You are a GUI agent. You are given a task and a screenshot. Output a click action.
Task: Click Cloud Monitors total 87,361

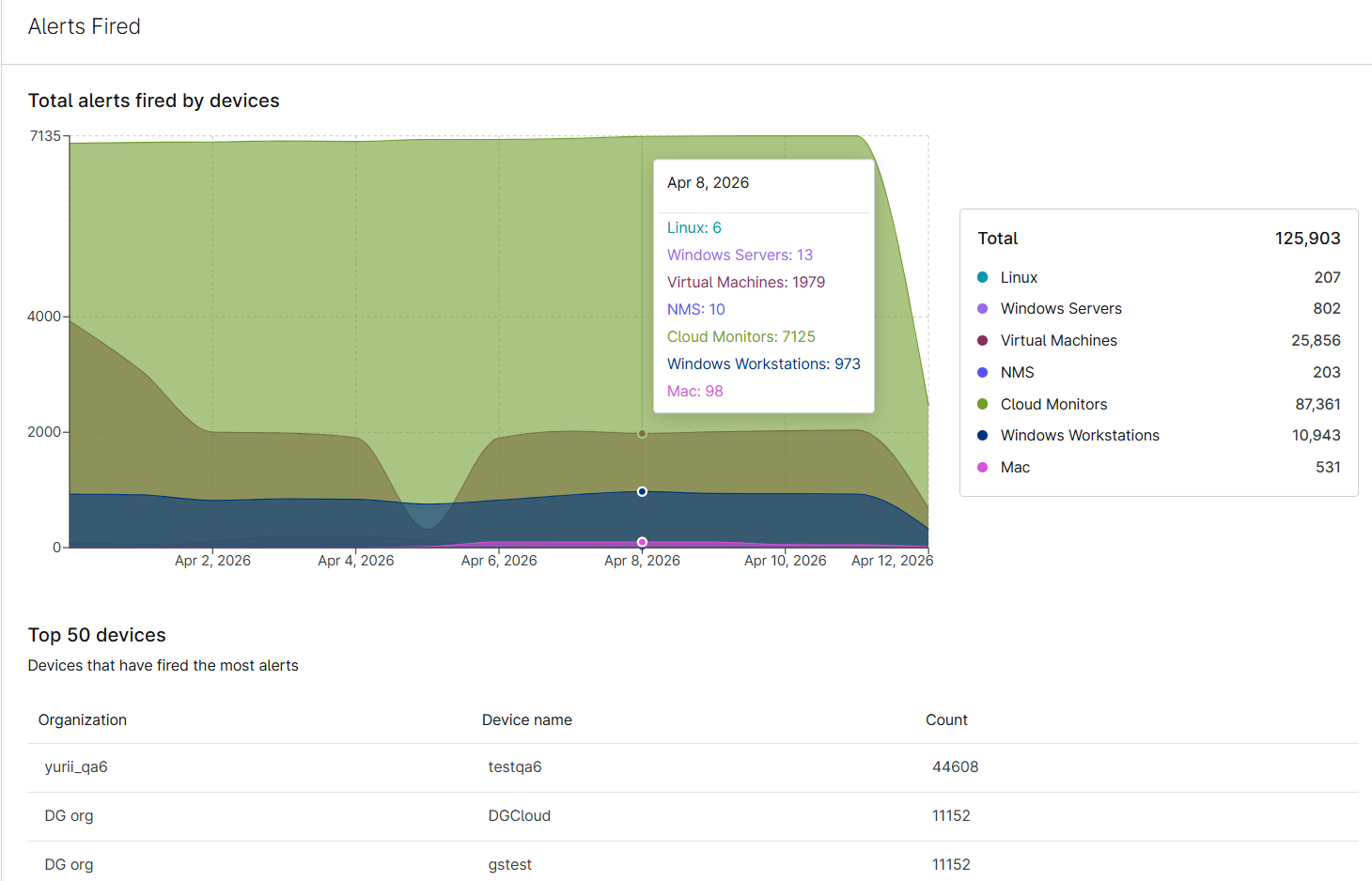[x=1317, y=404]
